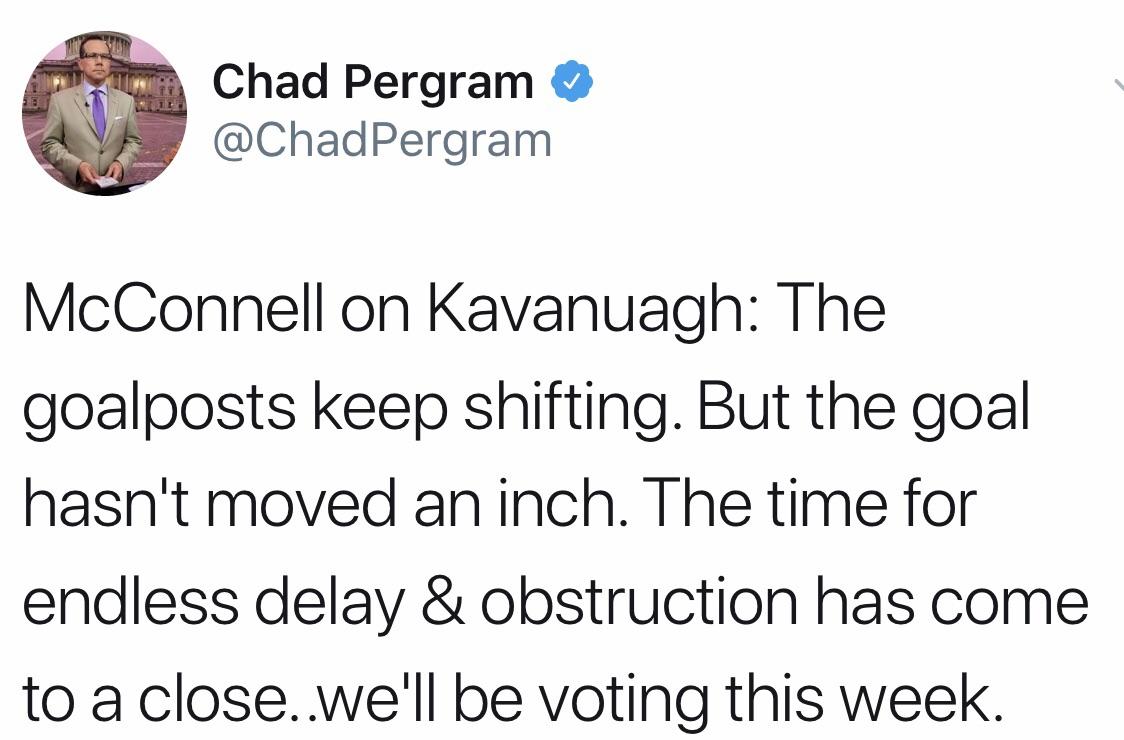
Task: Click the word hasn't in the tweet
Action: [106, 503]
